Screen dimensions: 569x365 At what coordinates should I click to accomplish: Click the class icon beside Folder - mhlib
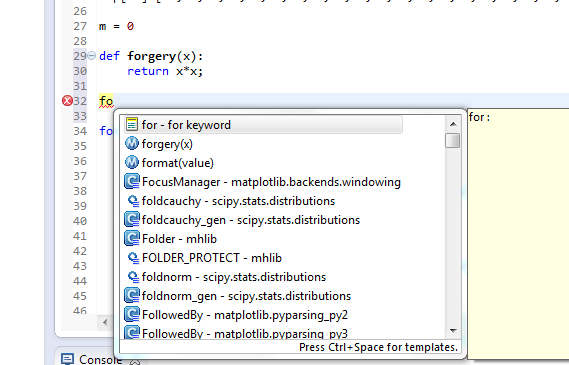(132, 238)
